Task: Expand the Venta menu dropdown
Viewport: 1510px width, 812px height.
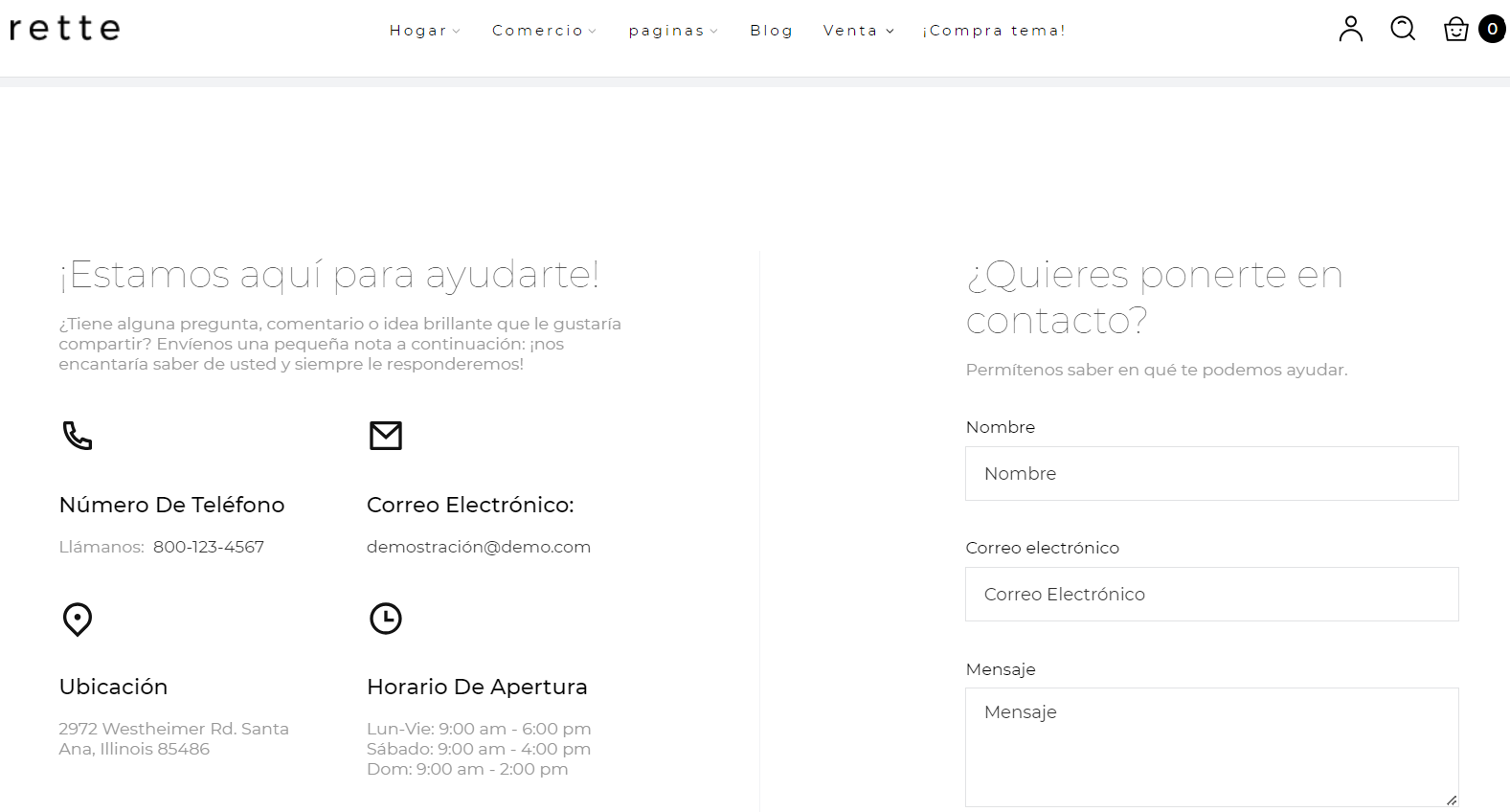Action: tap(859, 31)
